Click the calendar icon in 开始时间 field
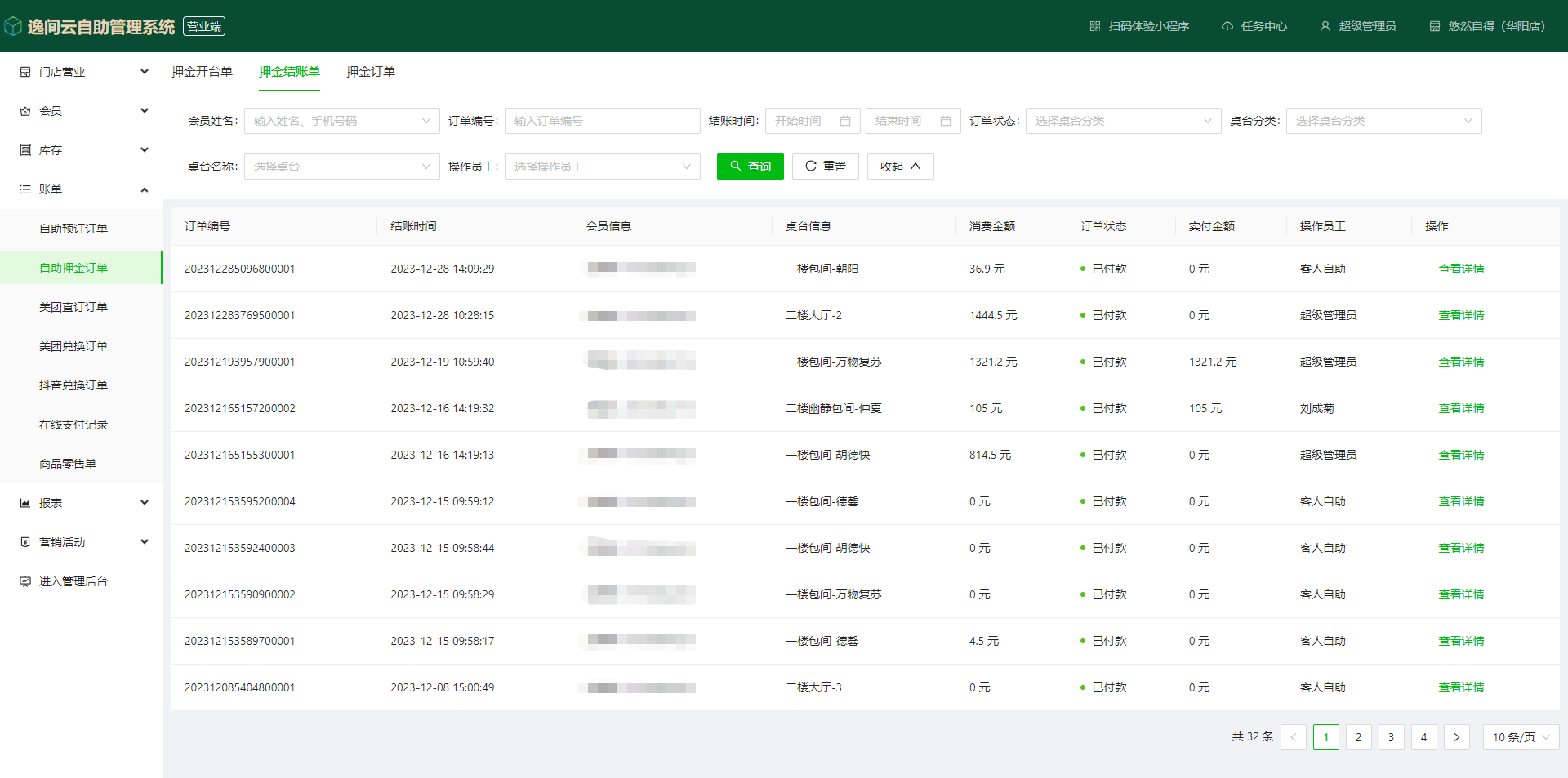 845,121
